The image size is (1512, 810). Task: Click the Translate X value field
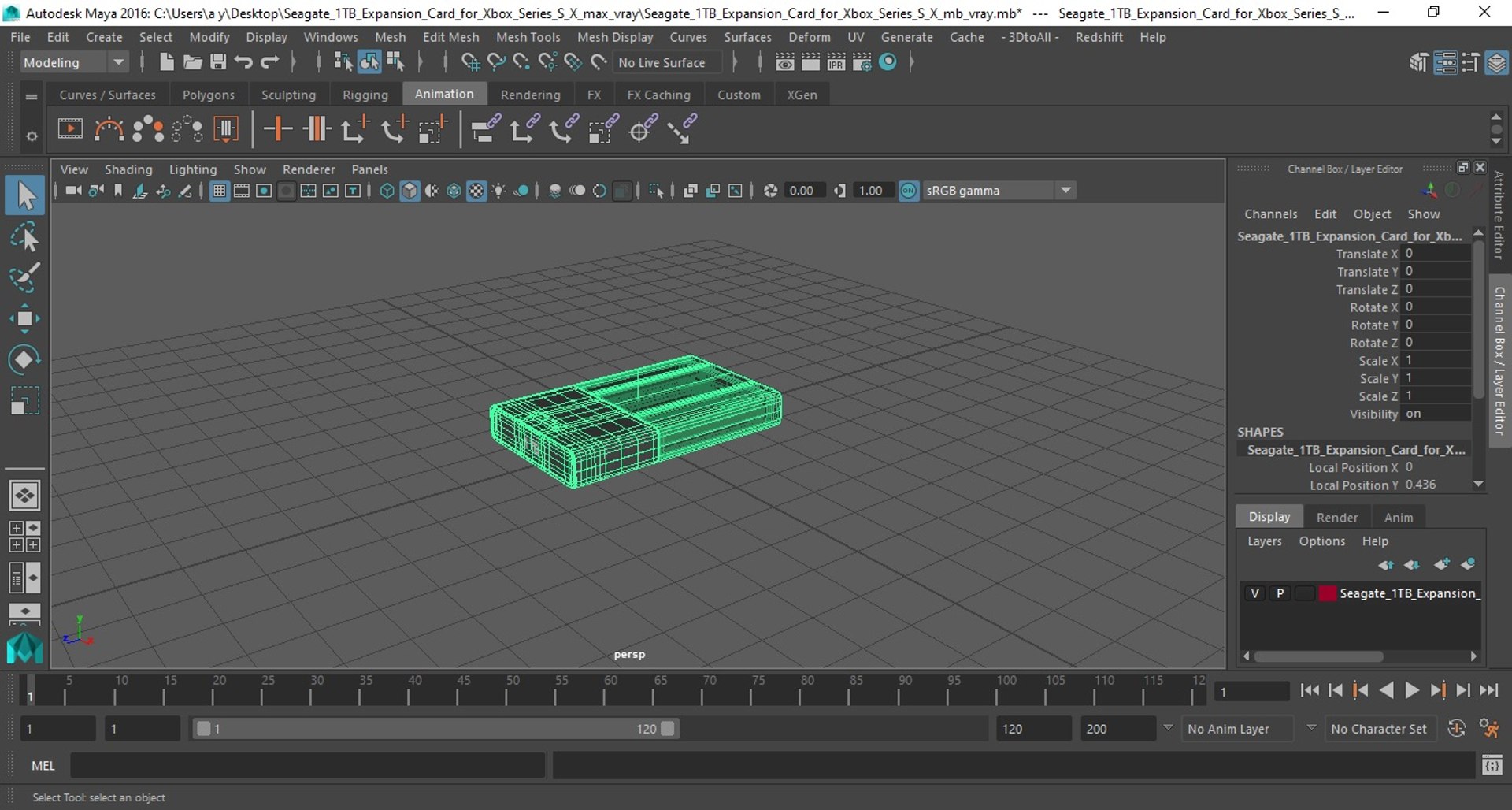pos(1436,254)
